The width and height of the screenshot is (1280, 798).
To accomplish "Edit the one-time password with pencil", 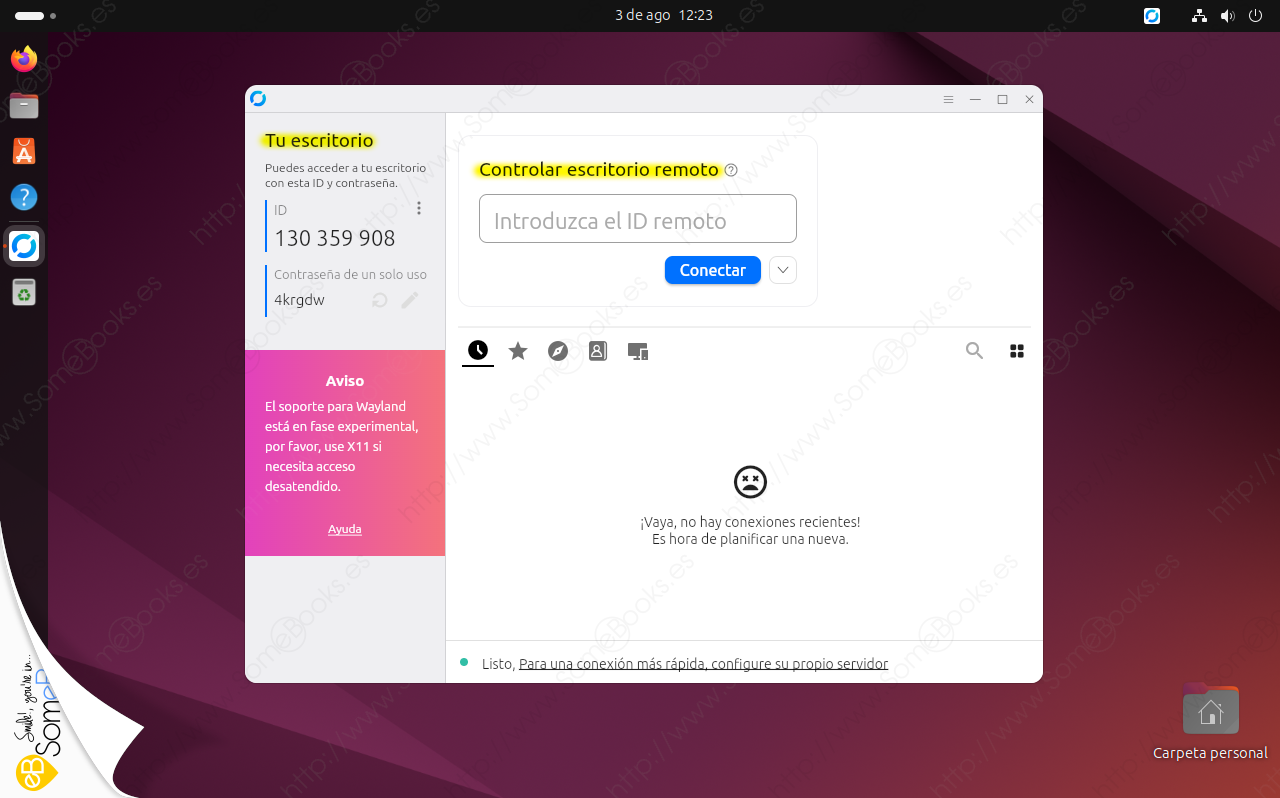I will click(x=410, y=300).
